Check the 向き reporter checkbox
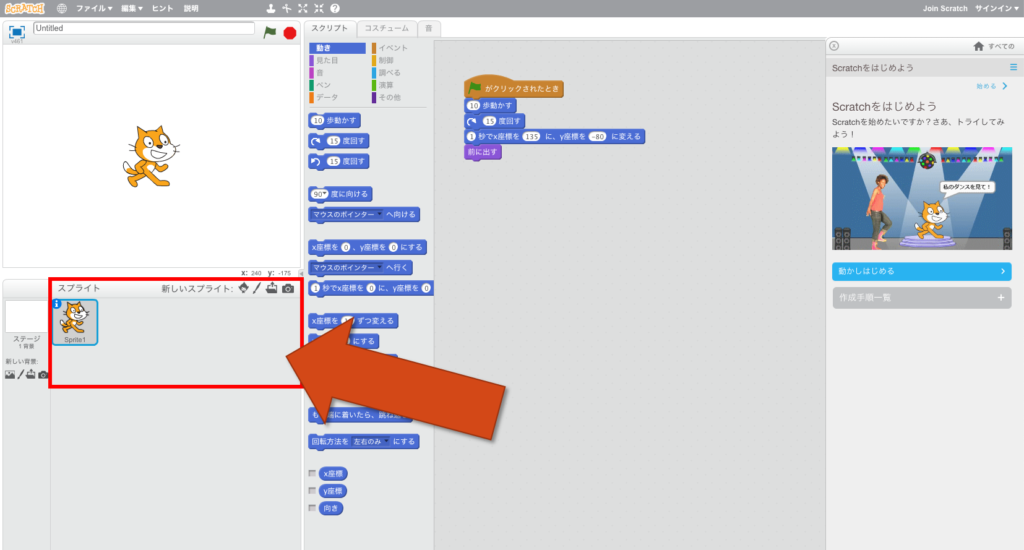Viewport: 1024px width, 550px height. pyautogui.click(x=313, y=509)
